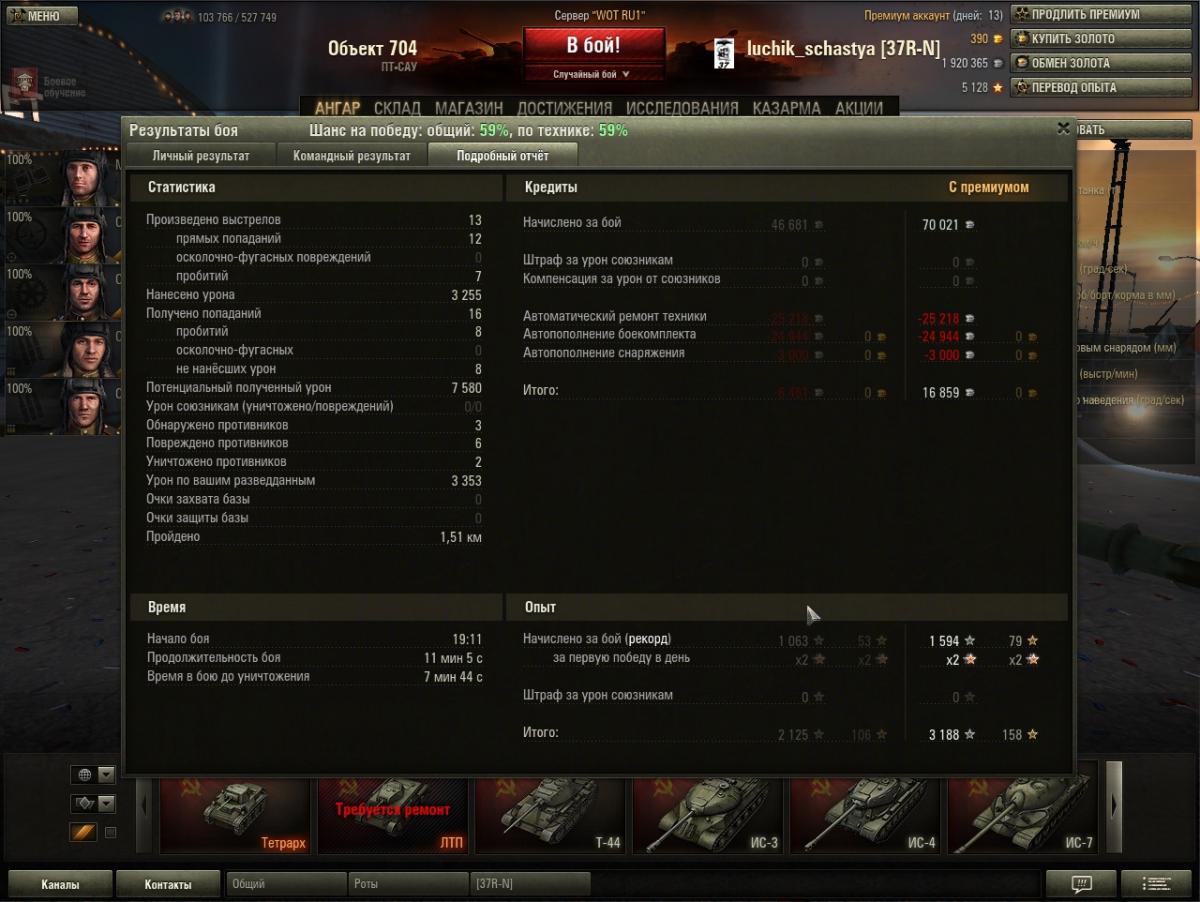Click the player name luchik_schastya [37R-N]

843,49
